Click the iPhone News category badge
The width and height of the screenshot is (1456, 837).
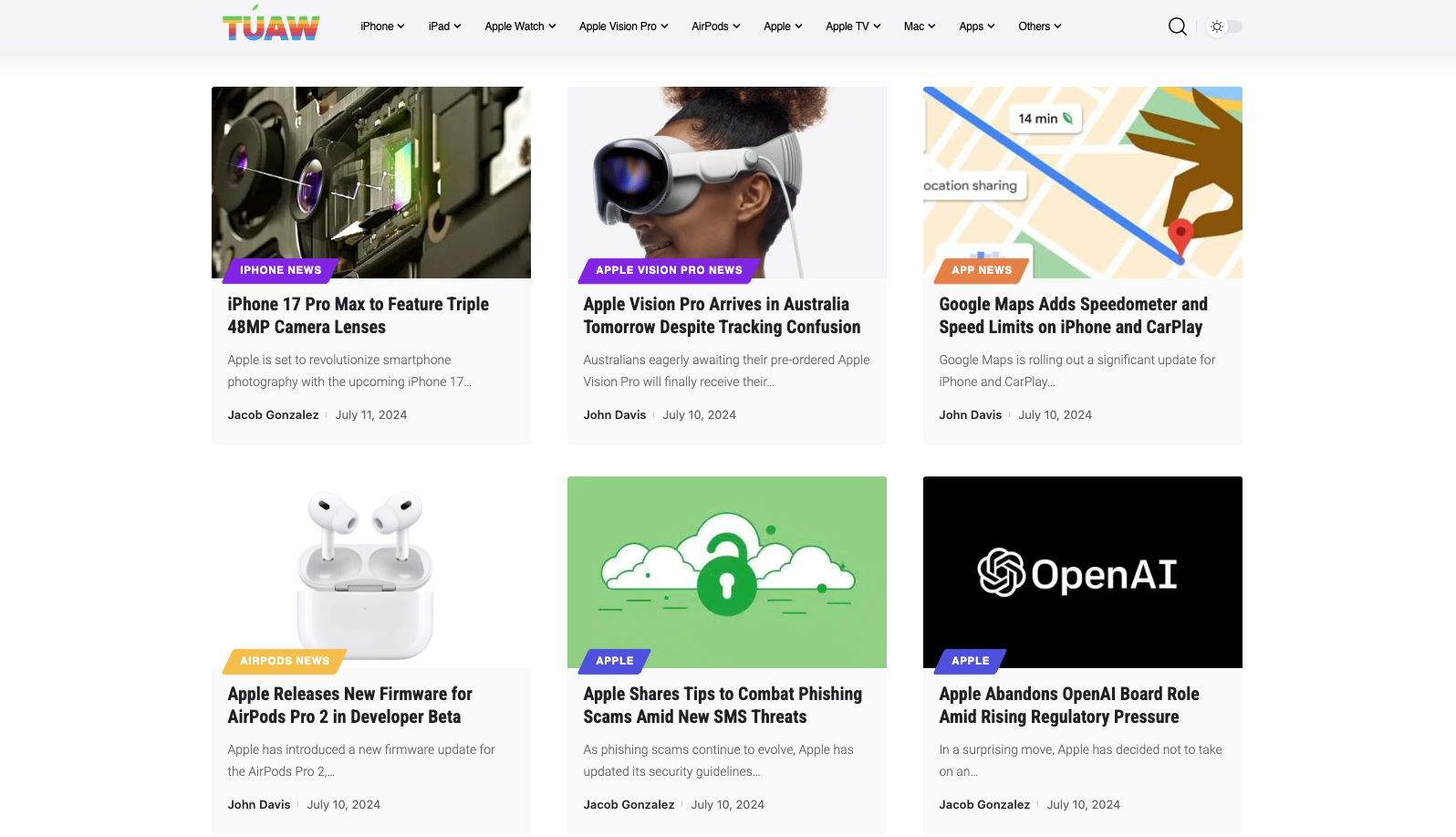pyautogui.click(x=280, y=270)
